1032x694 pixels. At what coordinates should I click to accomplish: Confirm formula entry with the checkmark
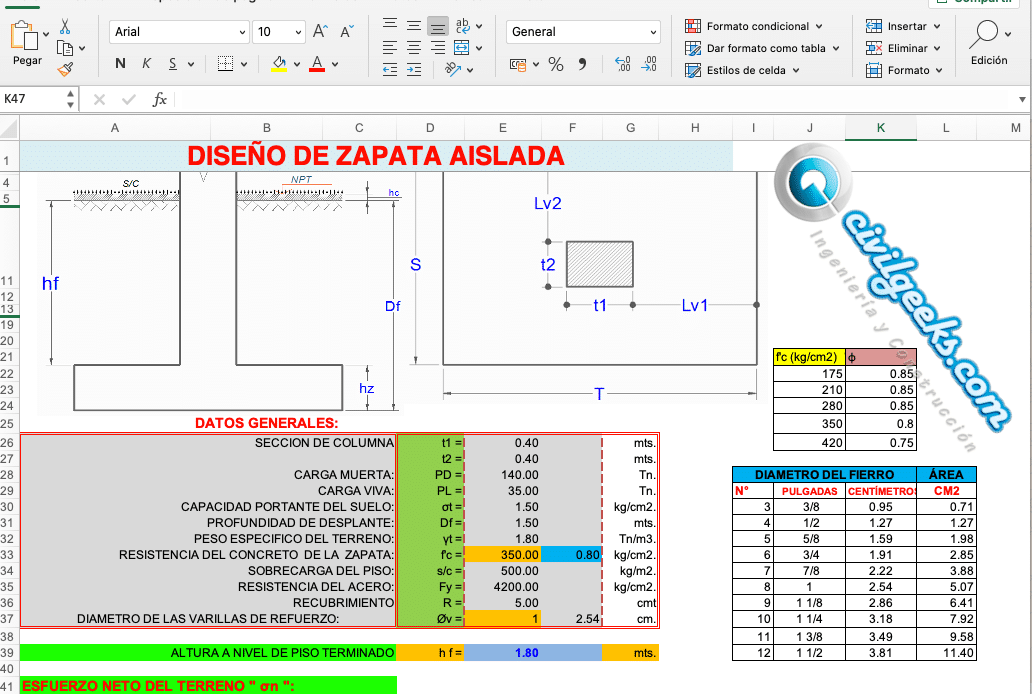click(129, 99)
